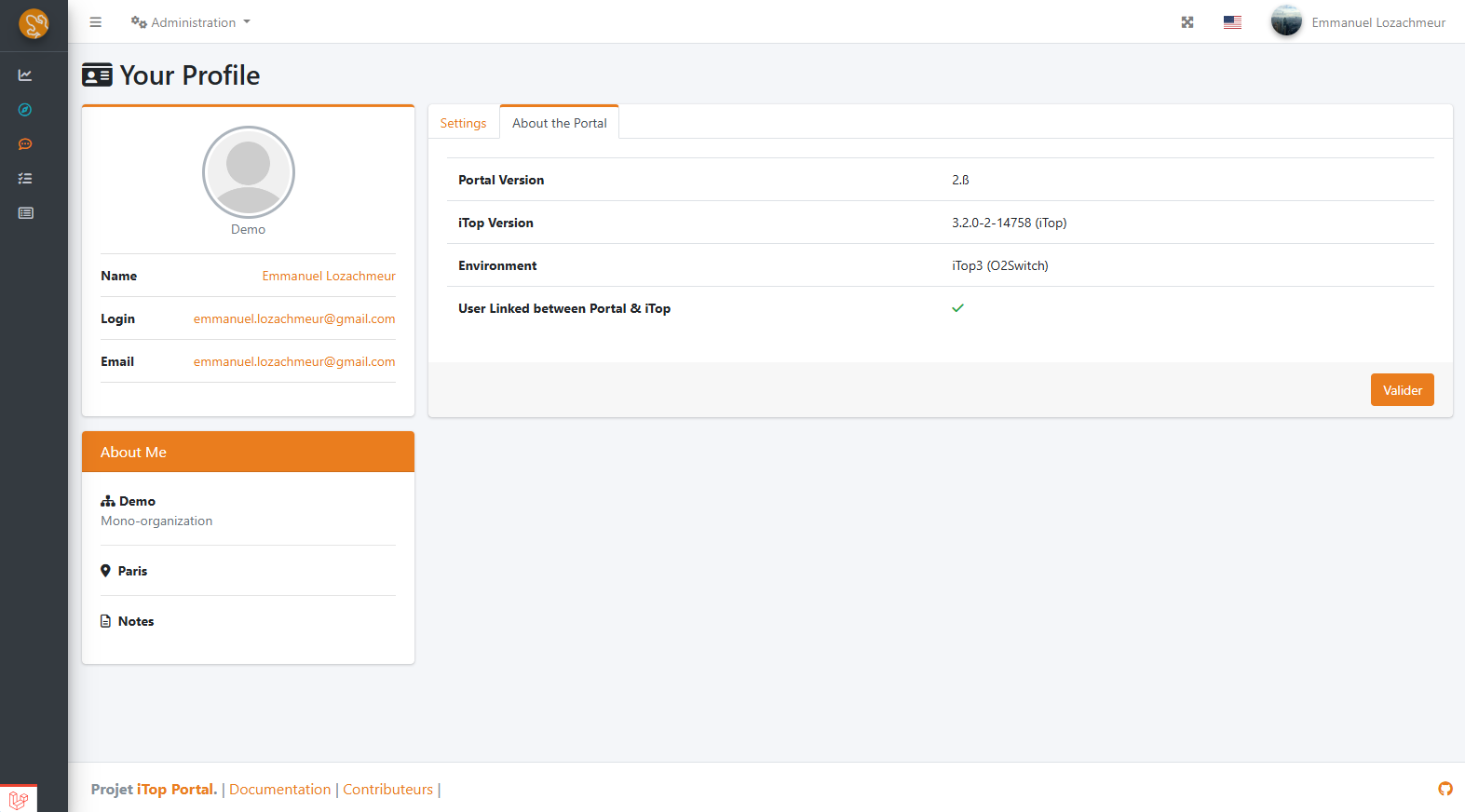
Task: Click the login email address link
Action: [294, 318]
